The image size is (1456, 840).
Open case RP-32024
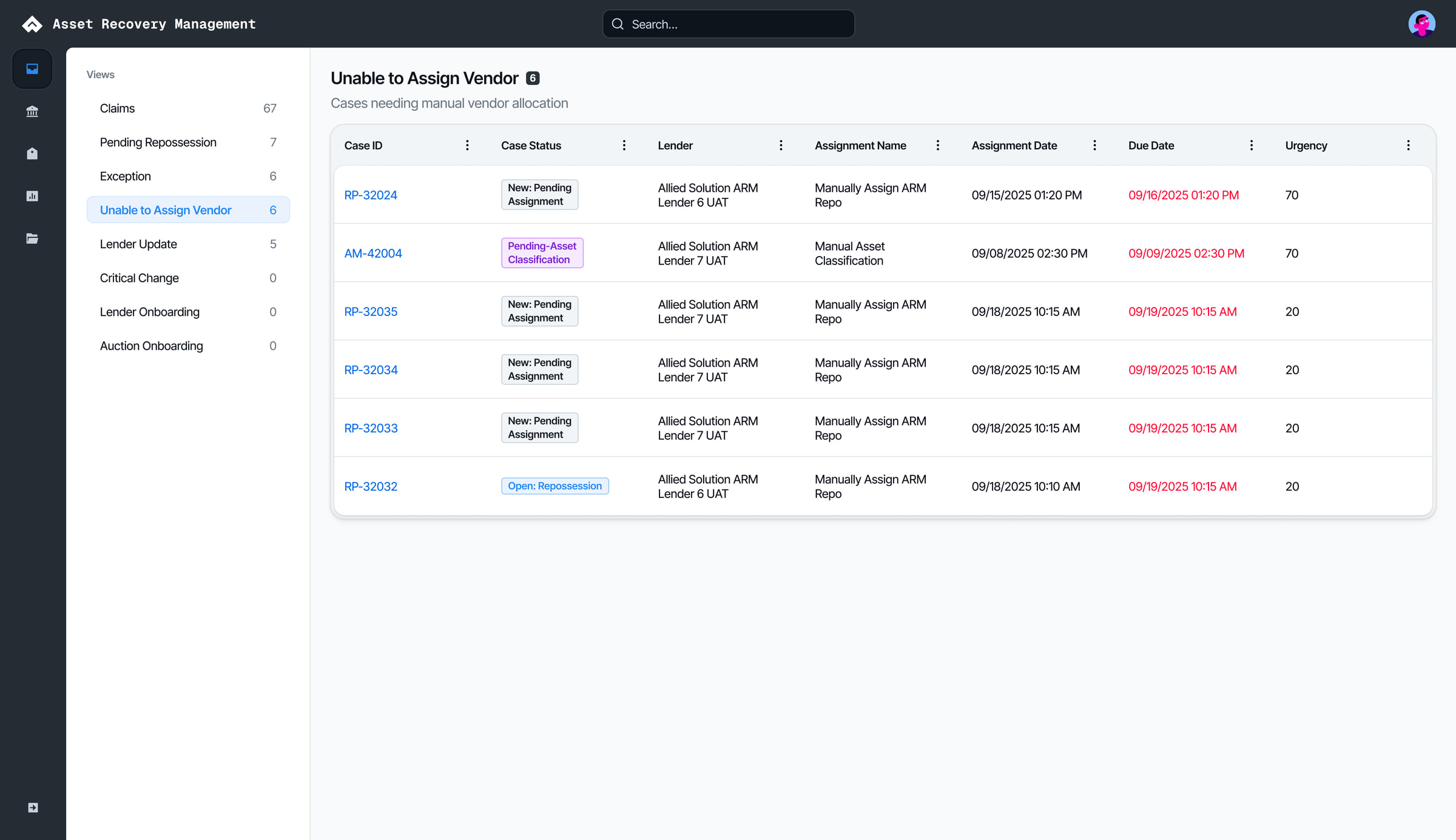tap(371, 195)
